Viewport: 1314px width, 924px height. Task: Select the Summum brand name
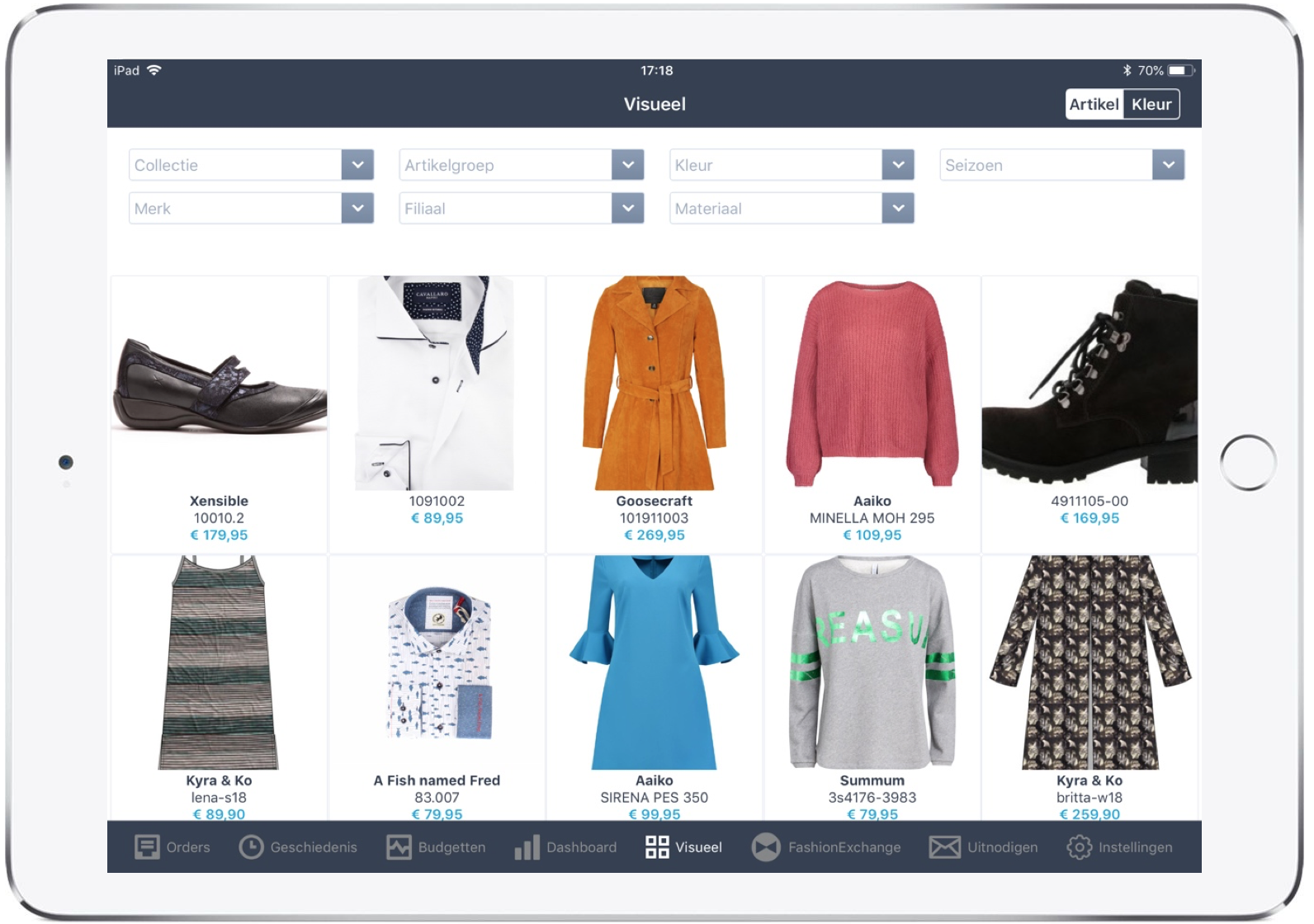click(872, 780)
